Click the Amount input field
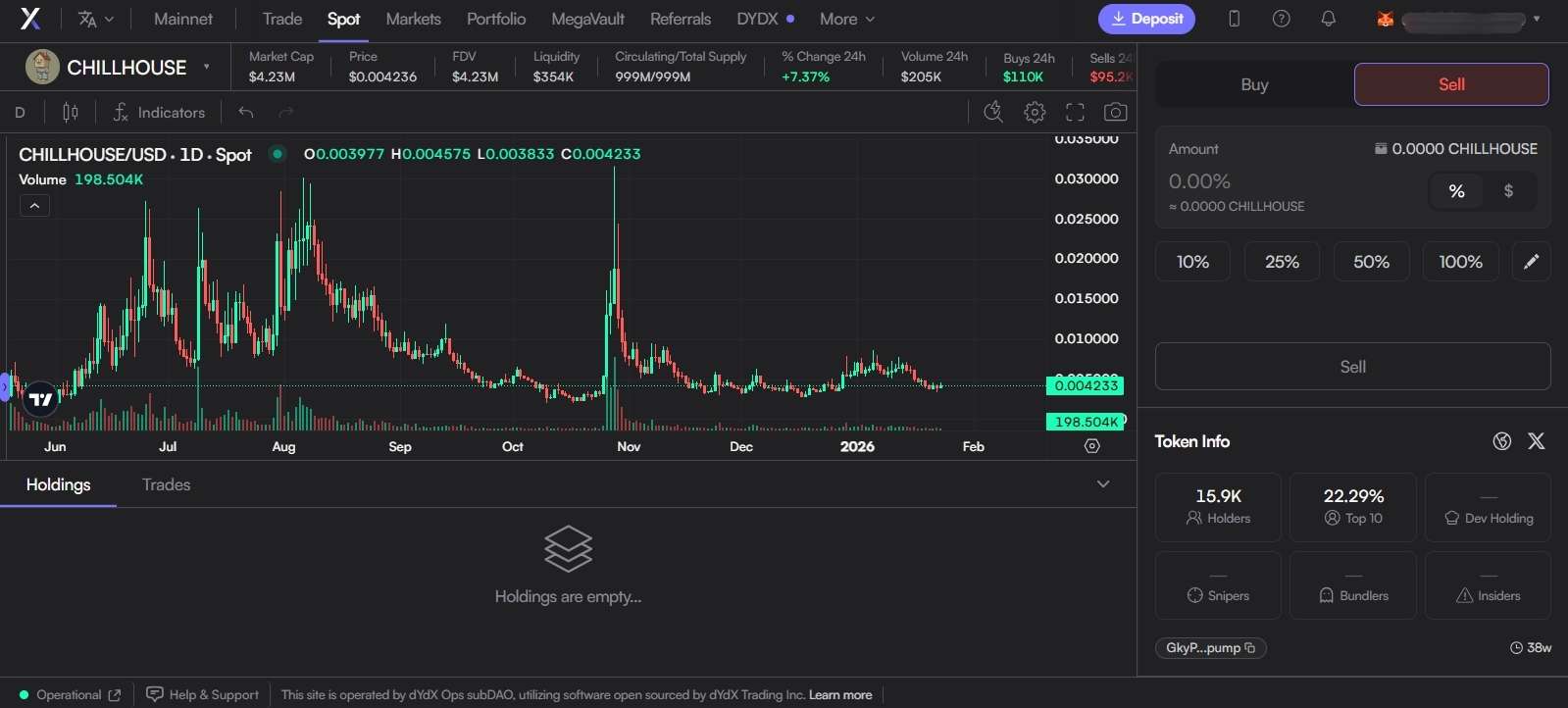The image size is (1568, 708). [x=1275, y=182]
